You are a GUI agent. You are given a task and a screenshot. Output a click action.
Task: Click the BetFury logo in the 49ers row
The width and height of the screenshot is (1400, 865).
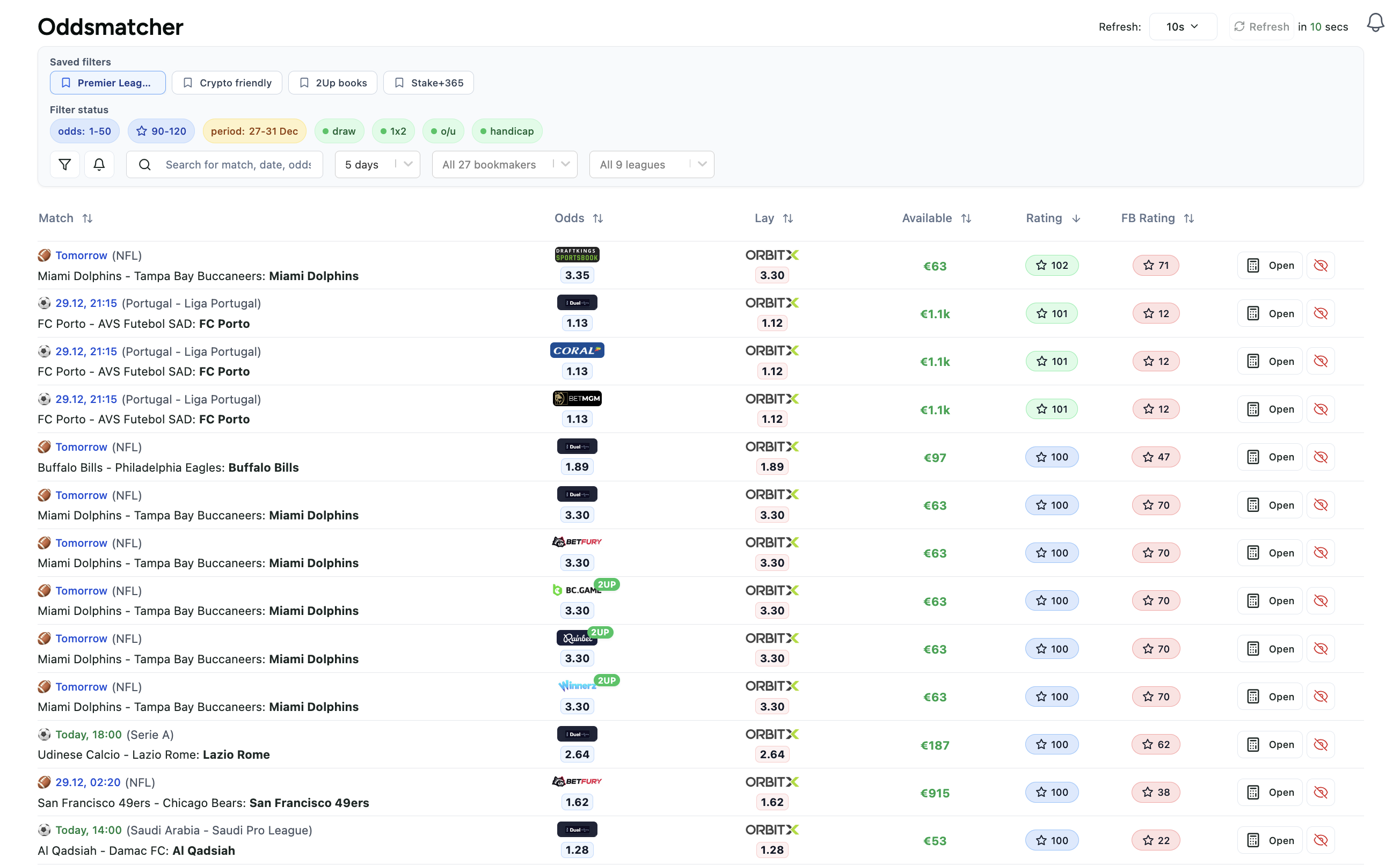pos(577,781)
